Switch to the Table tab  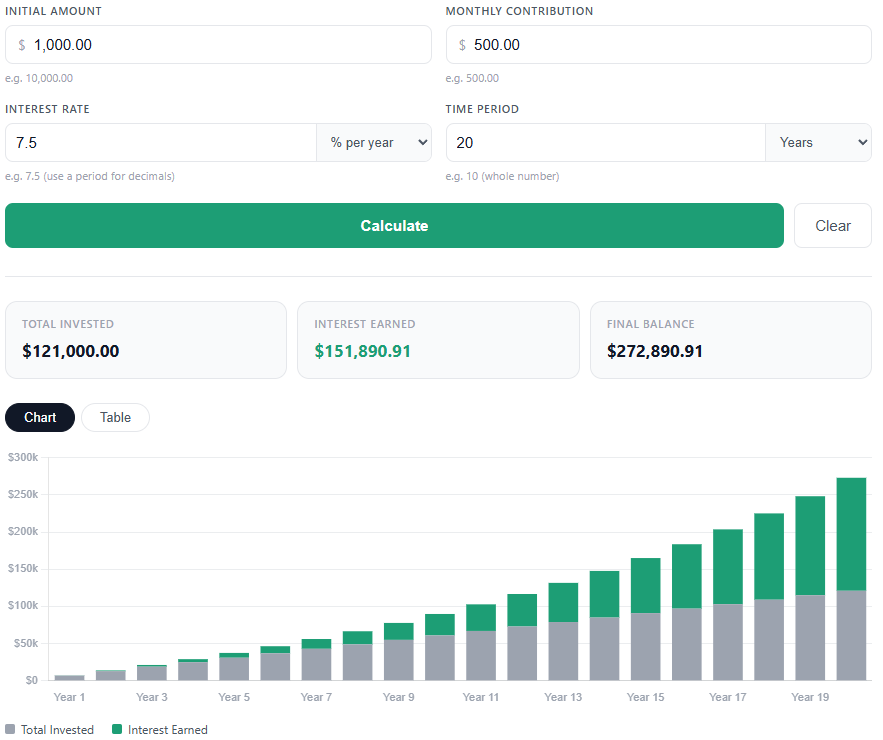[x=115, y=417]
